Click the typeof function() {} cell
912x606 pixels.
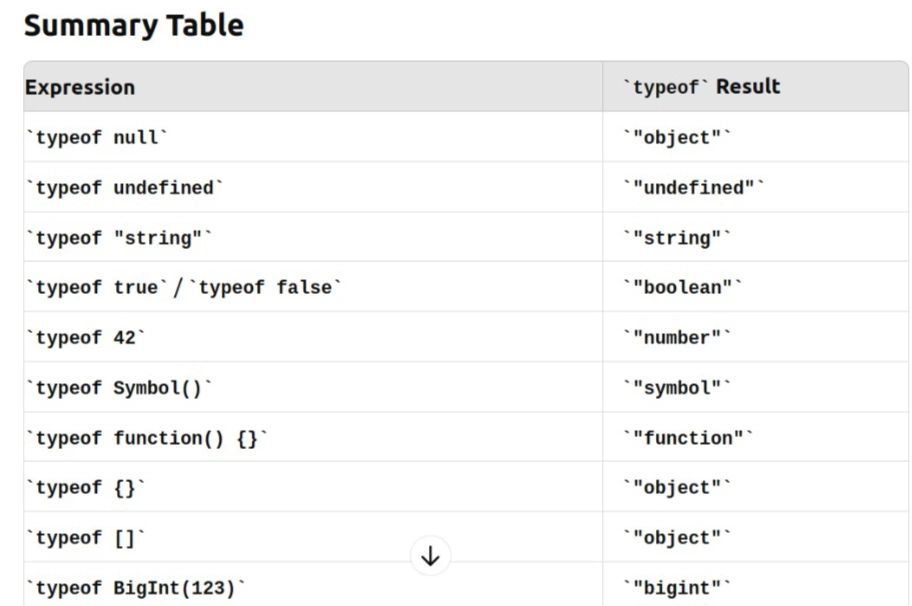[x=313, y=437]
